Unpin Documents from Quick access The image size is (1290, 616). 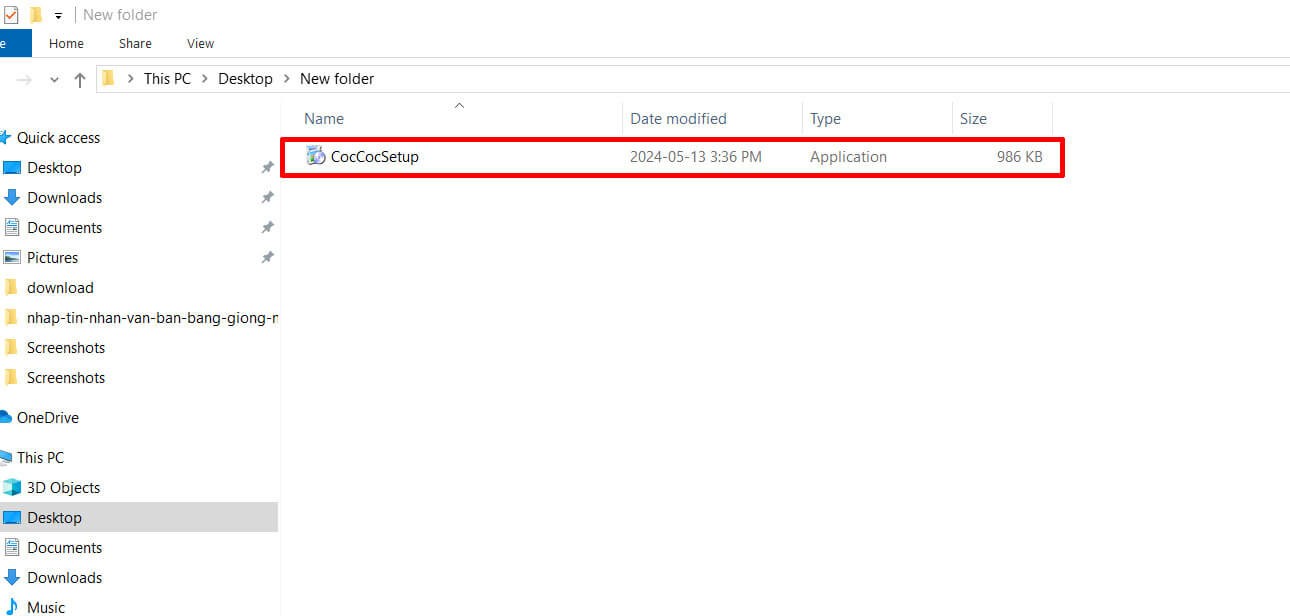[x=267, y=227]
